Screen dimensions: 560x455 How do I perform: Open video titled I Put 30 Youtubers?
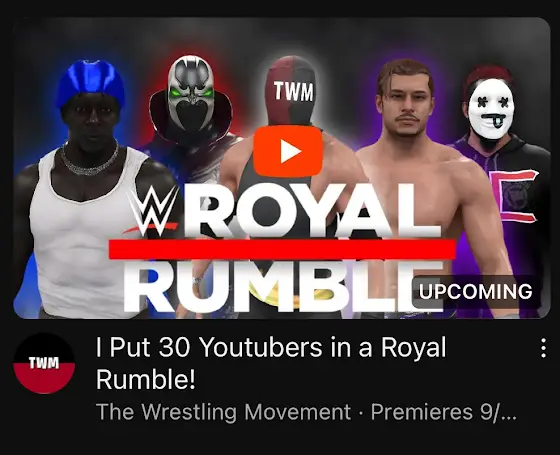click(x=271, y=362)
